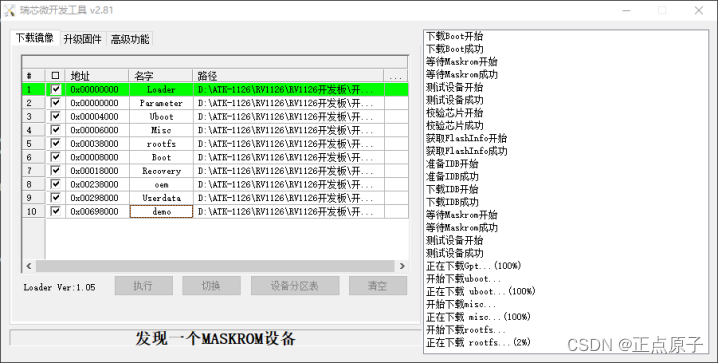Uncheck the Misc row checkbox
This screenshot has width=719, height=363.
click(55, 130)
